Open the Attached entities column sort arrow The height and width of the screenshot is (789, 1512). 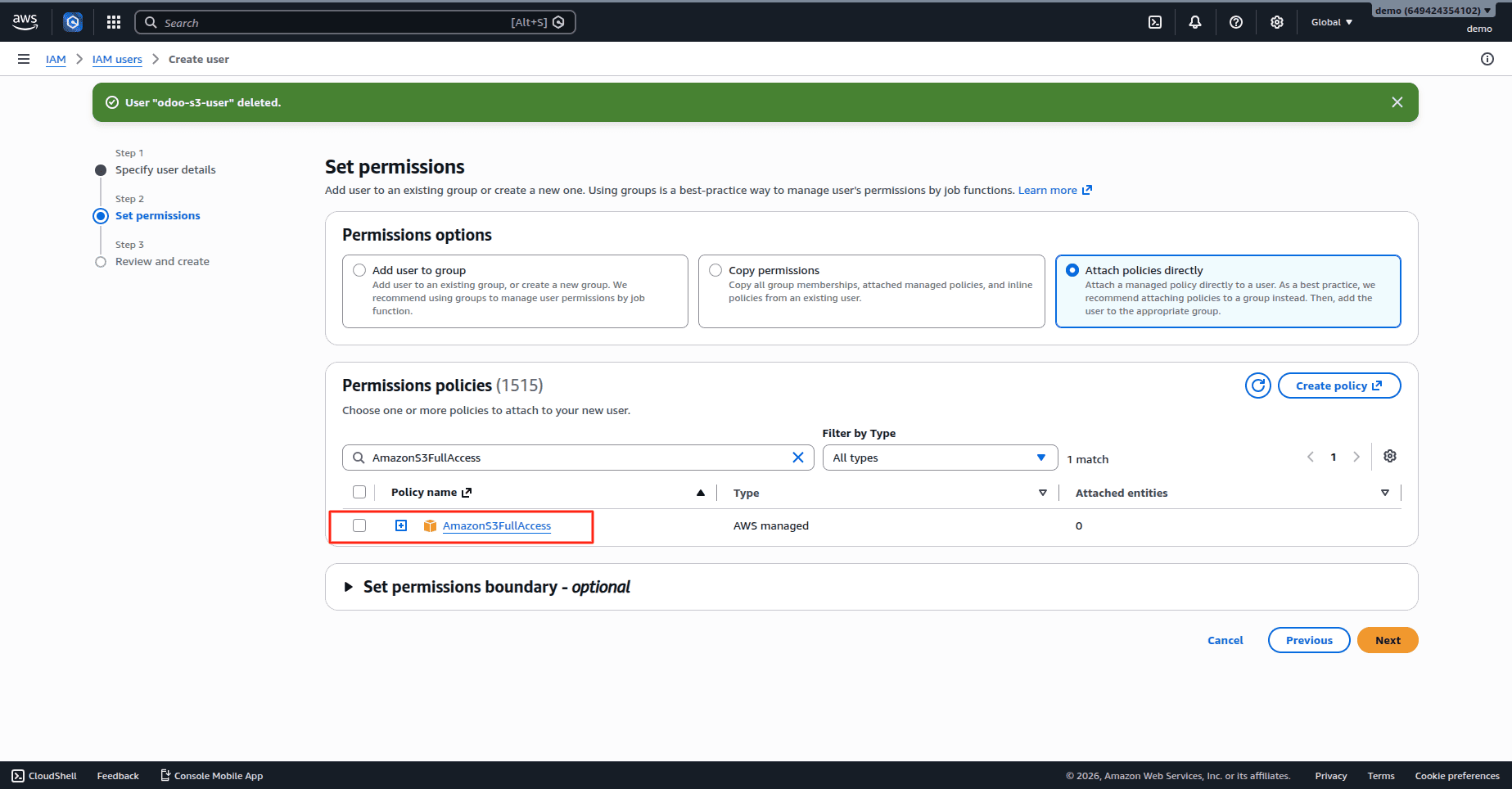pos(1385,493)
